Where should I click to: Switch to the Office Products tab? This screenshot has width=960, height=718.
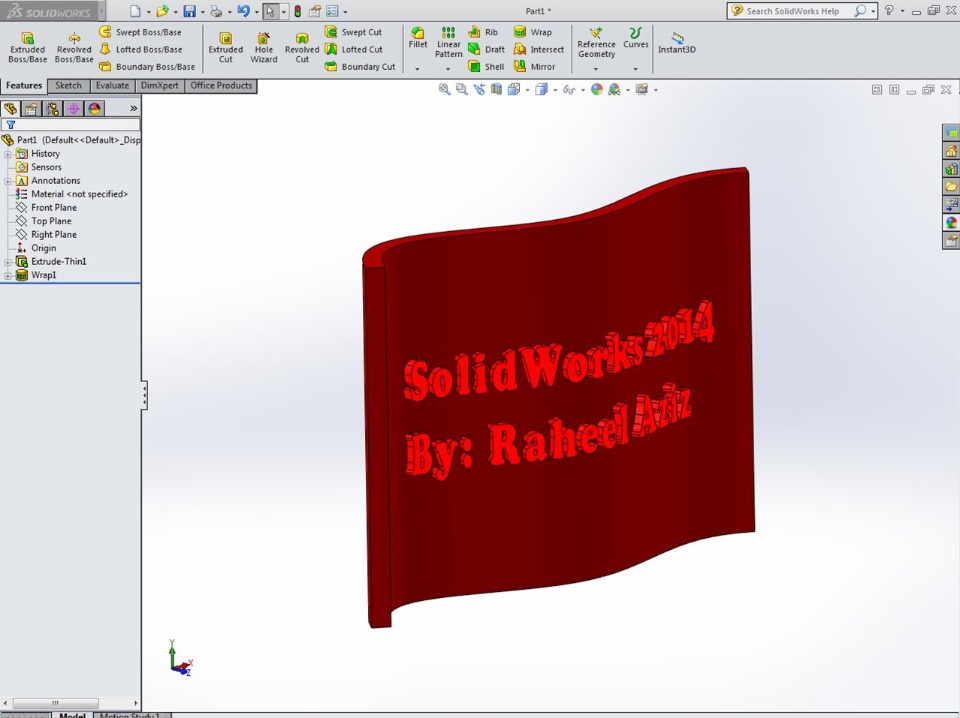[x=221, y=86]
